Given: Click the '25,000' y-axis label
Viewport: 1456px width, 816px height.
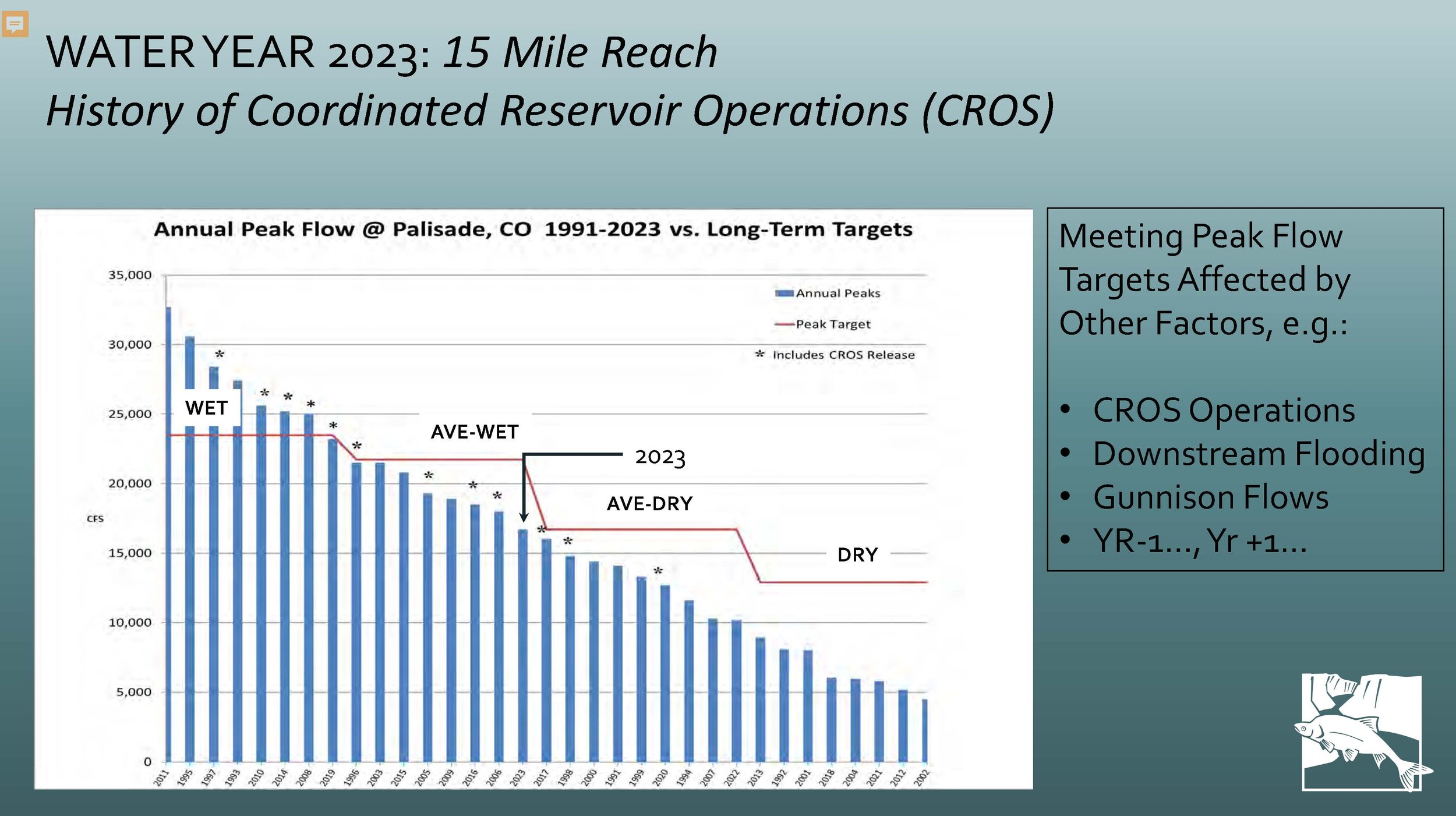Looking at the screenshot, I should click(130, 414).
